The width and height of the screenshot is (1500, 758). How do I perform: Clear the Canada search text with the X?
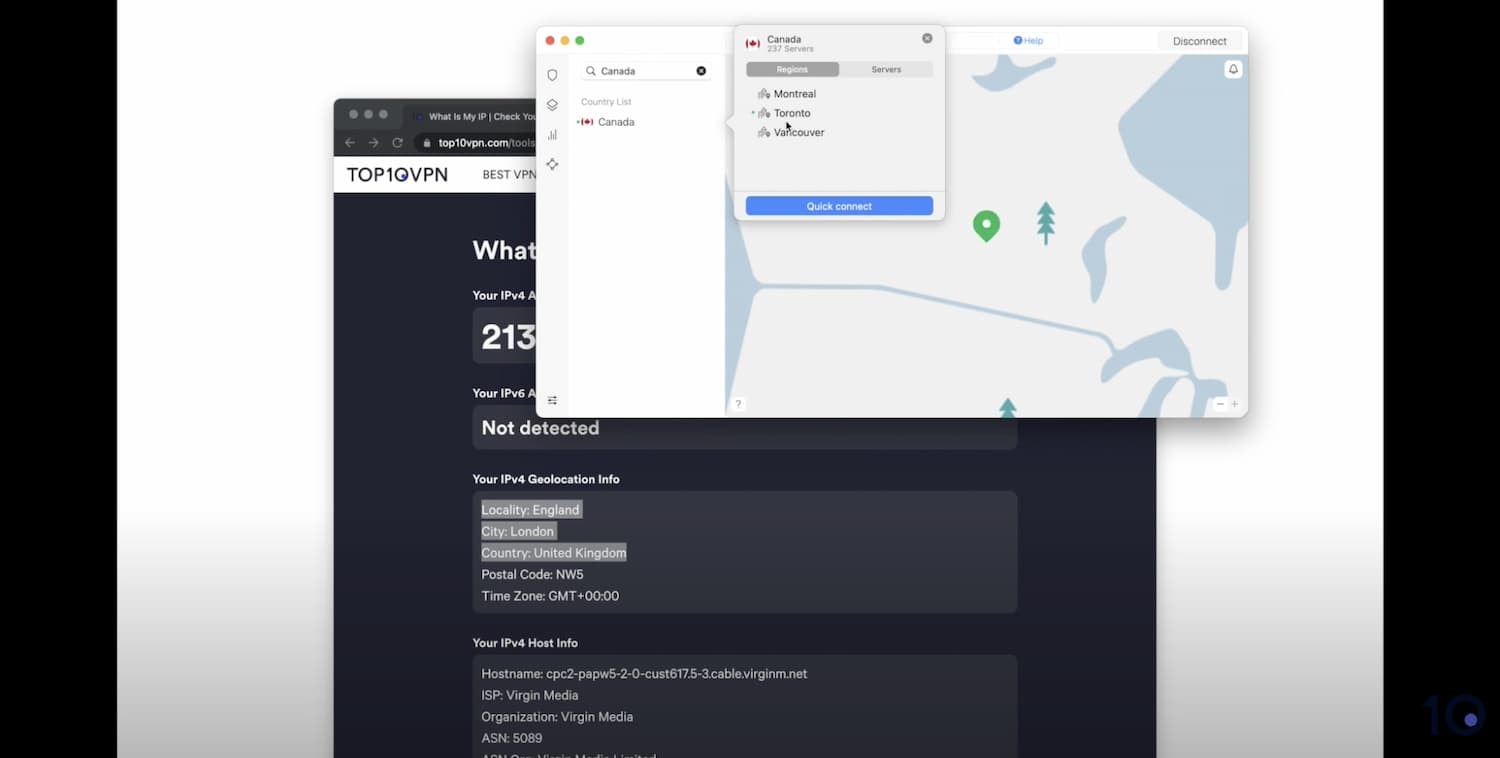(x=701, y=71)
